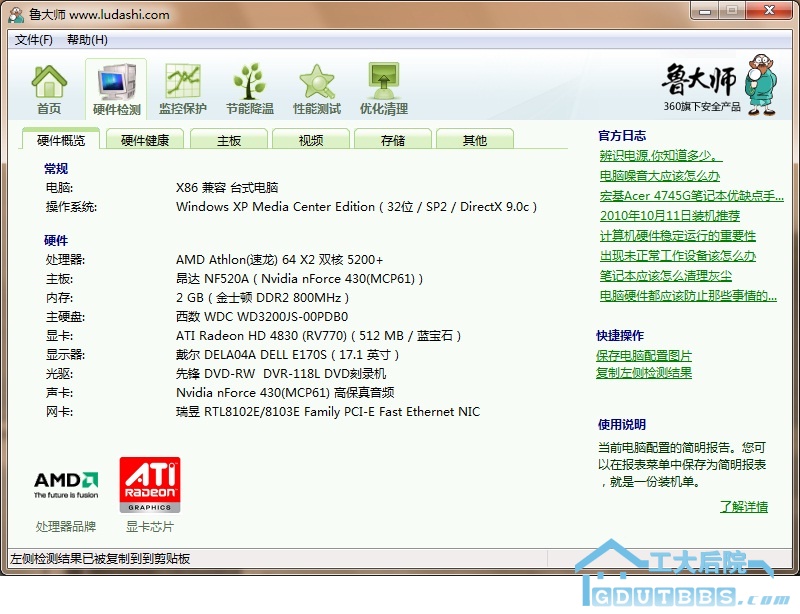Open the 帮助(H) menu

pyautogui.click(x=87, y=40)
